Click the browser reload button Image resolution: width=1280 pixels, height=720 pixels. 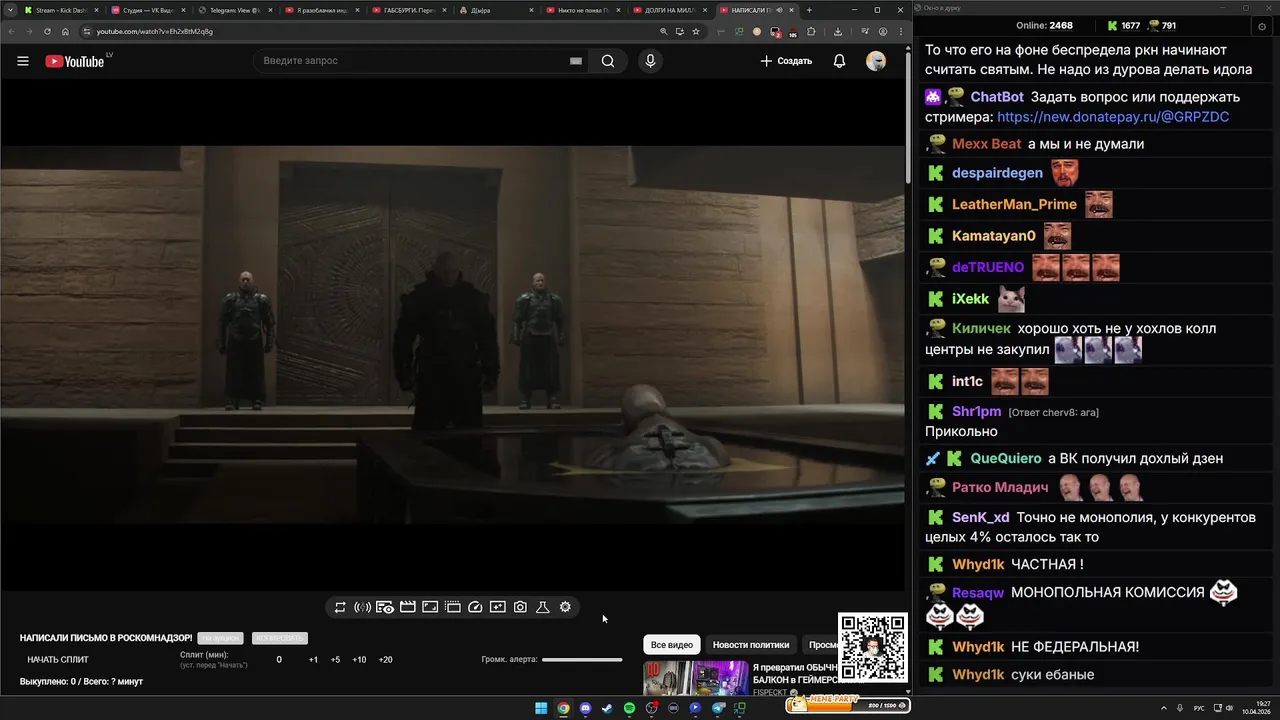point(47,31)
